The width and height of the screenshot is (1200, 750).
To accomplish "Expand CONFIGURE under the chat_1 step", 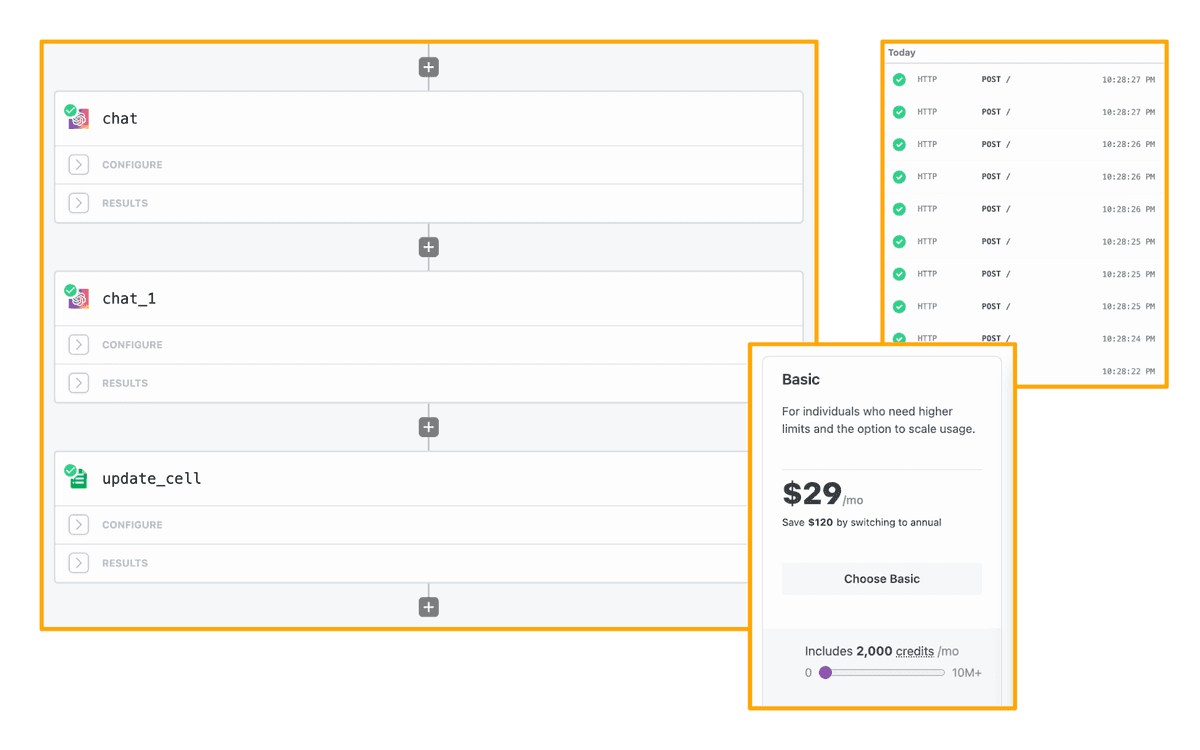I will coord(79,345).
